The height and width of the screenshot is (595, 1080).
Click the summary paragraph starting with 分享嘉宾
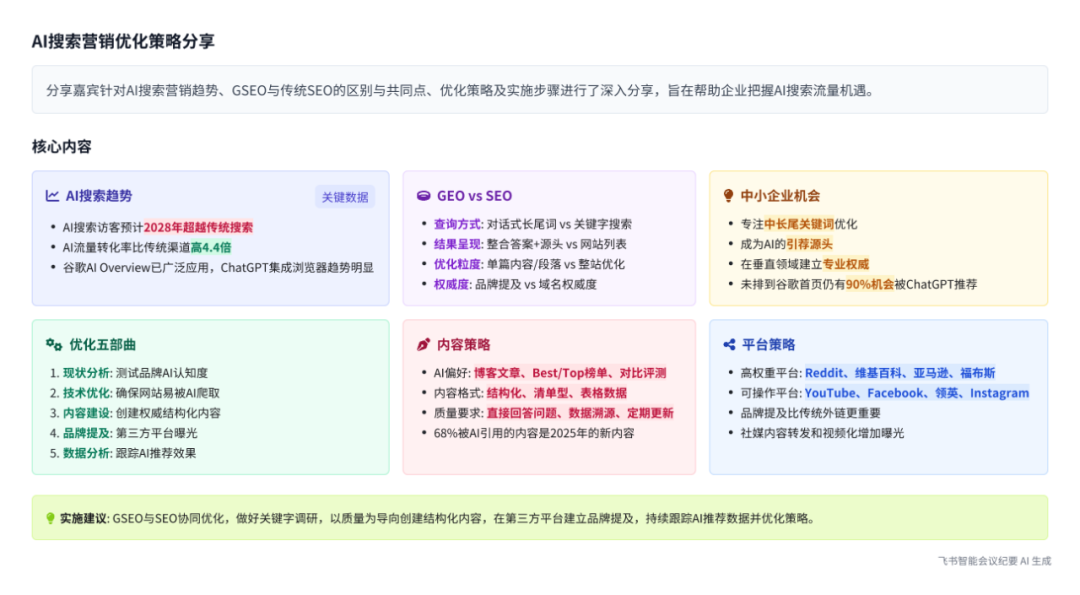pos(460,90)
